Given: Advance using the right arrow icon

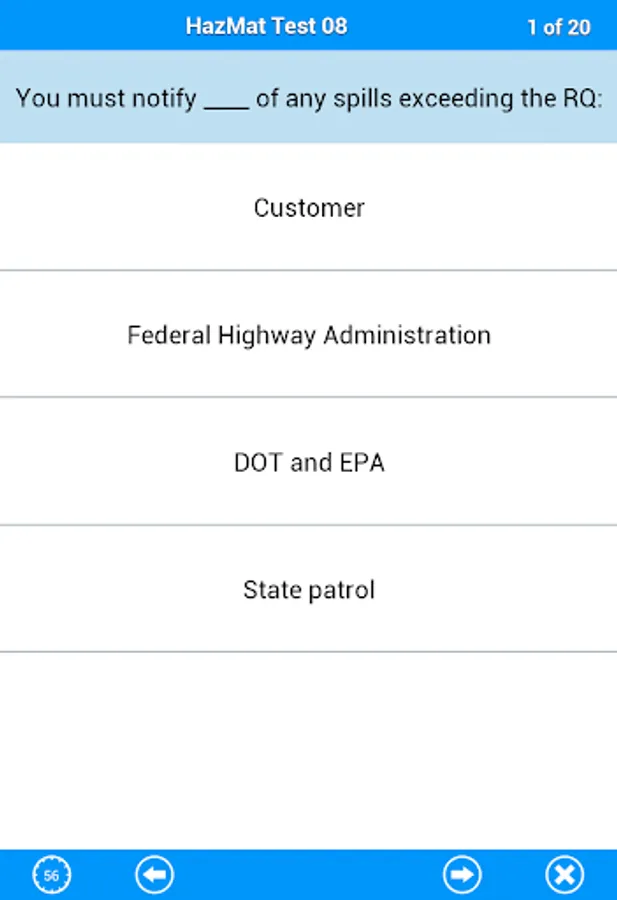Looking at the screenshot, I should tap(462, 875).
